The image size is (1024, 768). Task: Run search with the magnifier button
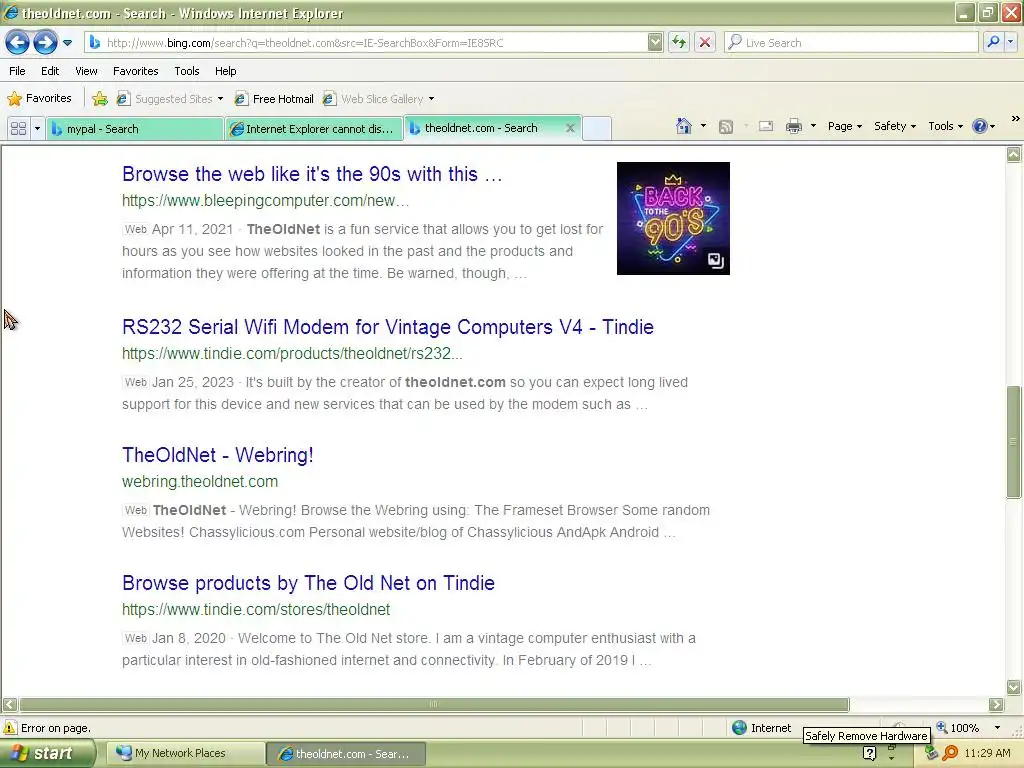[993, 43]
